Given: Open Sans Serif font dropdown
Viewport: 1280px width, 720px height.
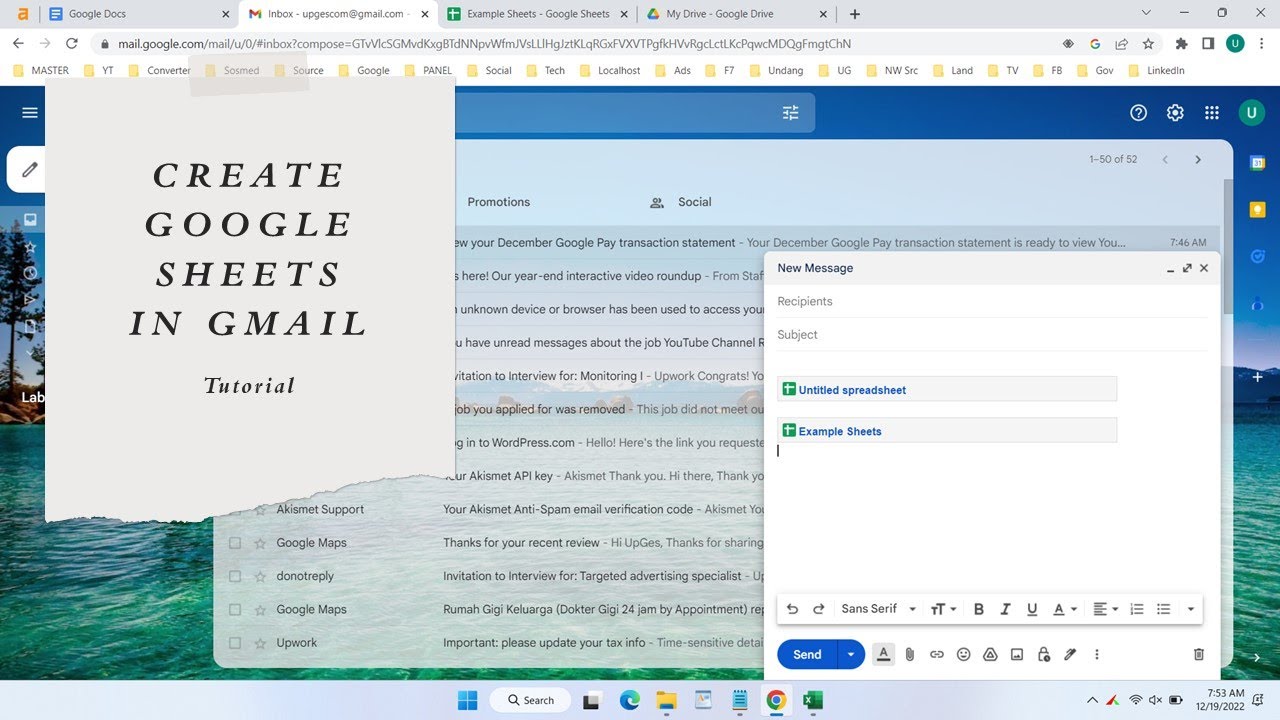Looking at the screenshot, I should [879, 609].
